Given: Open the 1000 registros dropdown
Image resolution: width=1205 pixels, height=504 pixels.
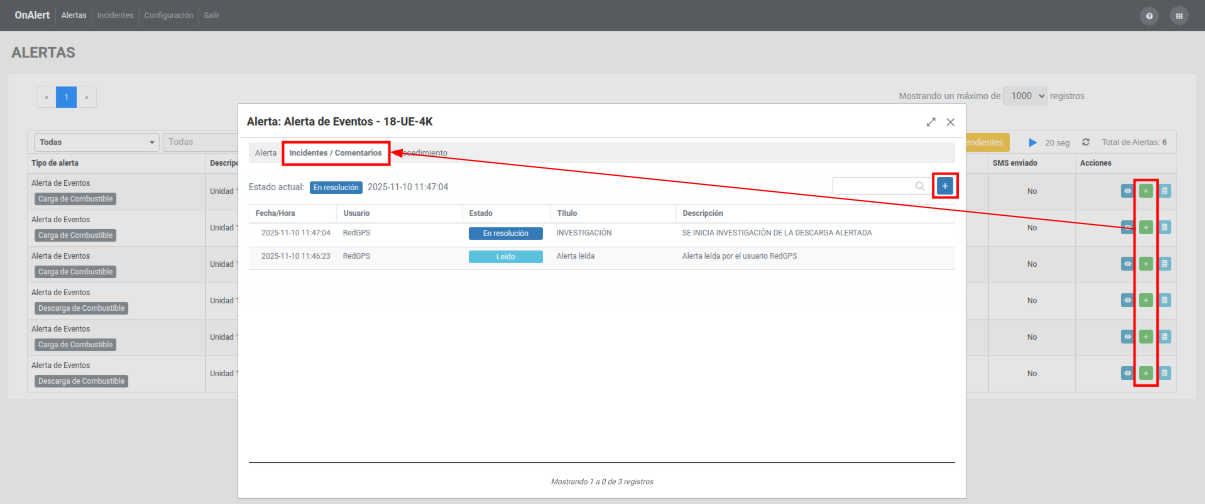Looking at the screenshot, I should (1026, 96).
